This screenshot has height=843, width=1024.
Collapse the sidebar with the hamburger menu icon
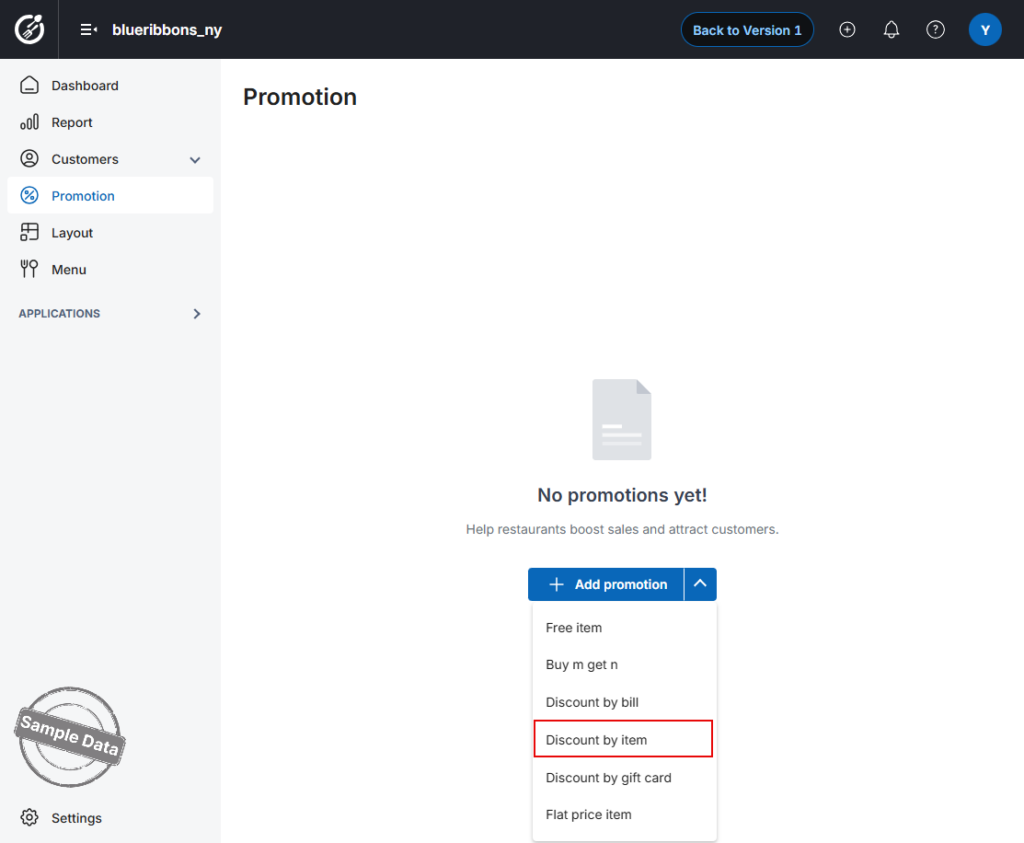tap(89, 29)
